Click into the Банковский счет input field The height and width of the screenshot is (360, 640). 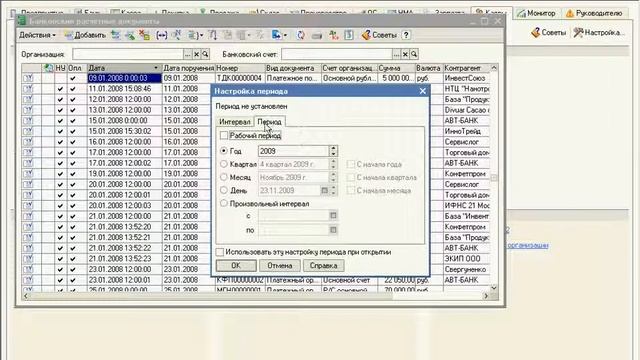(337, 54)
